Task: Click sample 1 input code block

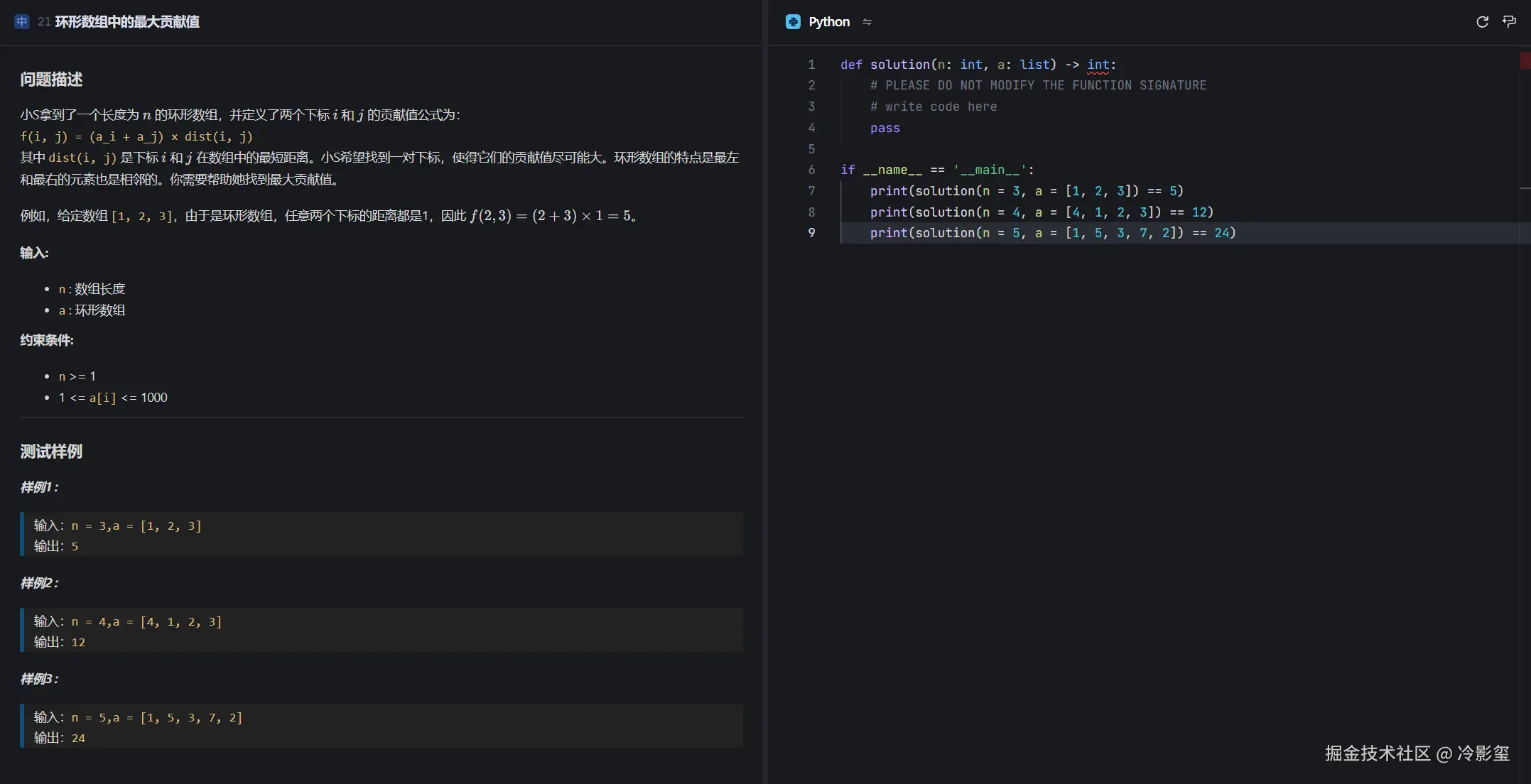Action: 135,526
